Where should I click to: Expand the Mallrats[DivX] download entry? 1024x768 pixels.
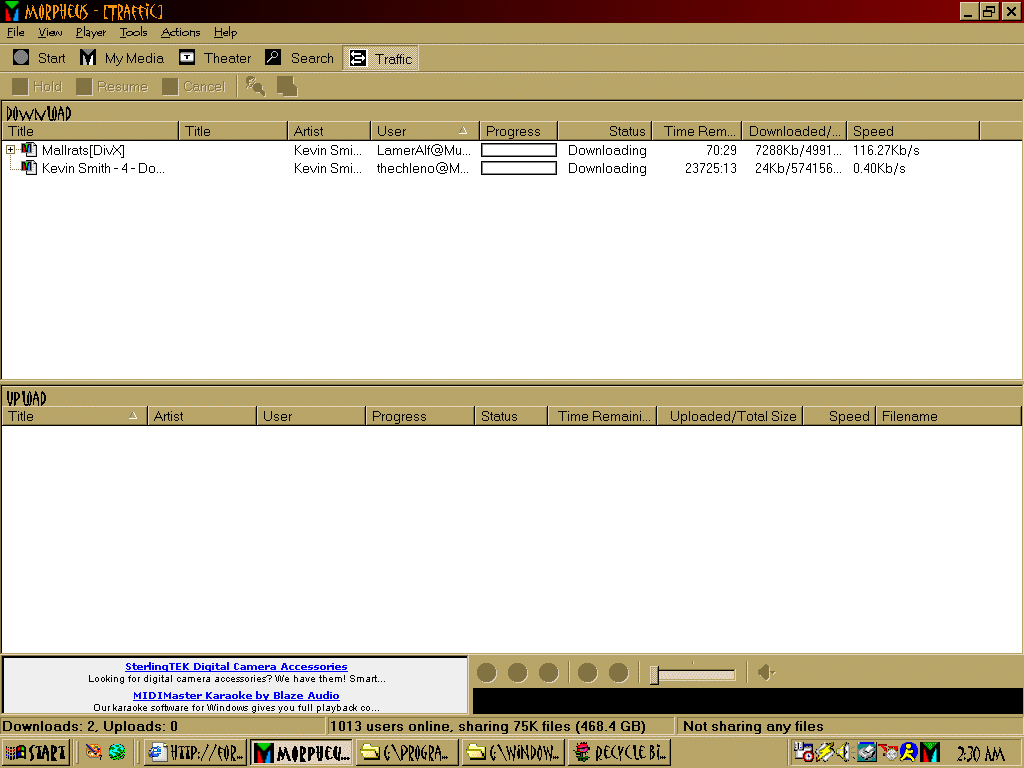coord(10,150)
